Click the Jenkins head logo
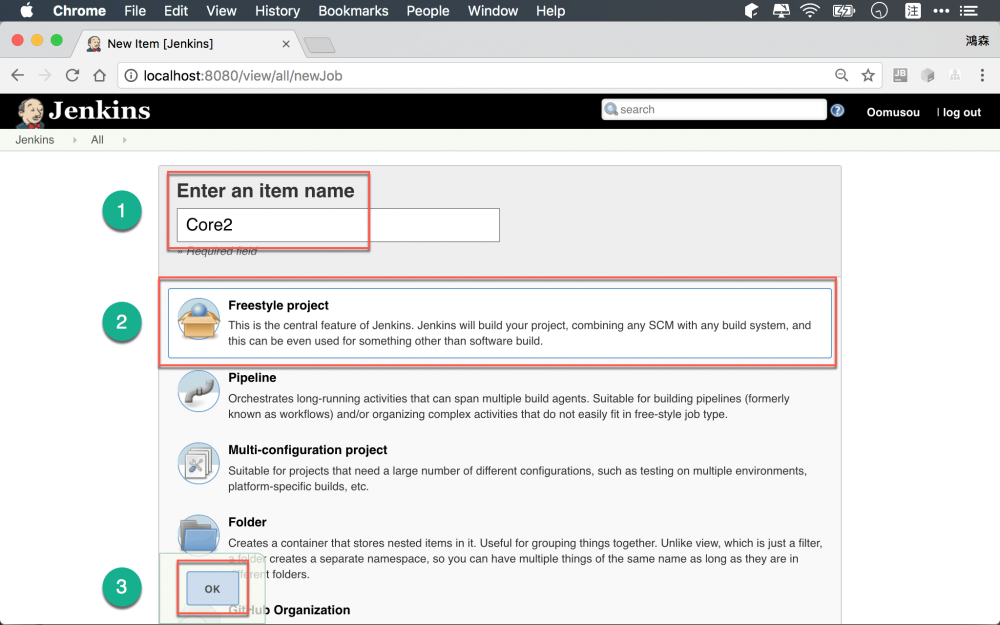The image size is (1000, 625). pyautogui.click(x=30, y=111)
